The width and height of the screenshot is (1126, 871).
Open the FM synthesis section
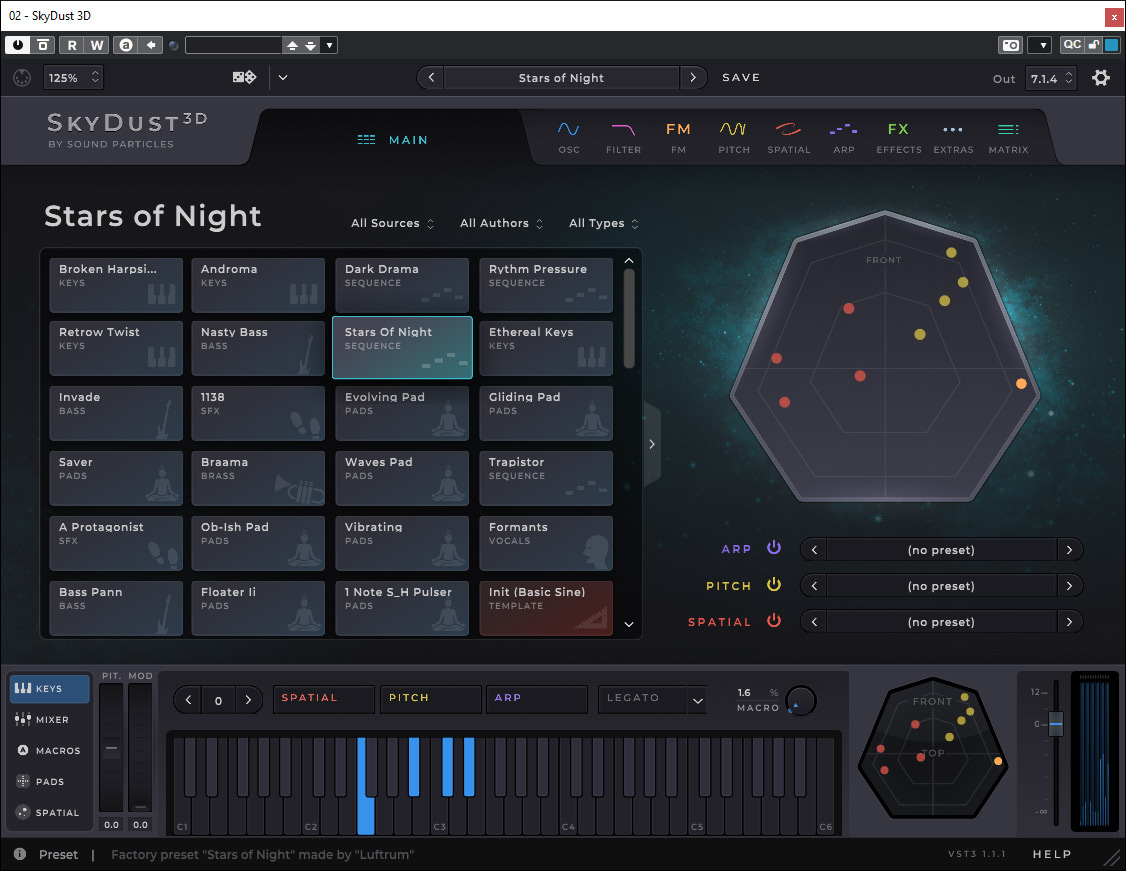click(x=678, y=137)
